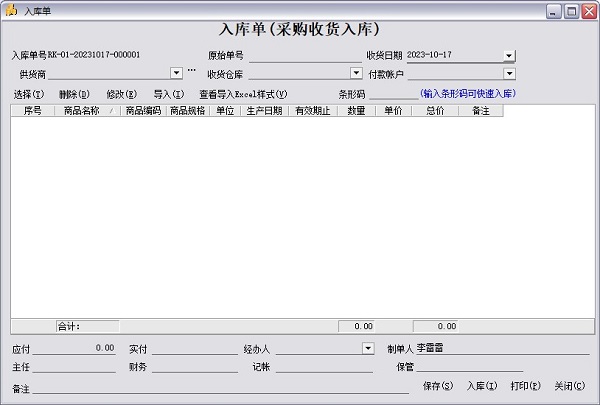
Task: Click the ellipsis button next to 供货商
Action: tap(191, 70)
